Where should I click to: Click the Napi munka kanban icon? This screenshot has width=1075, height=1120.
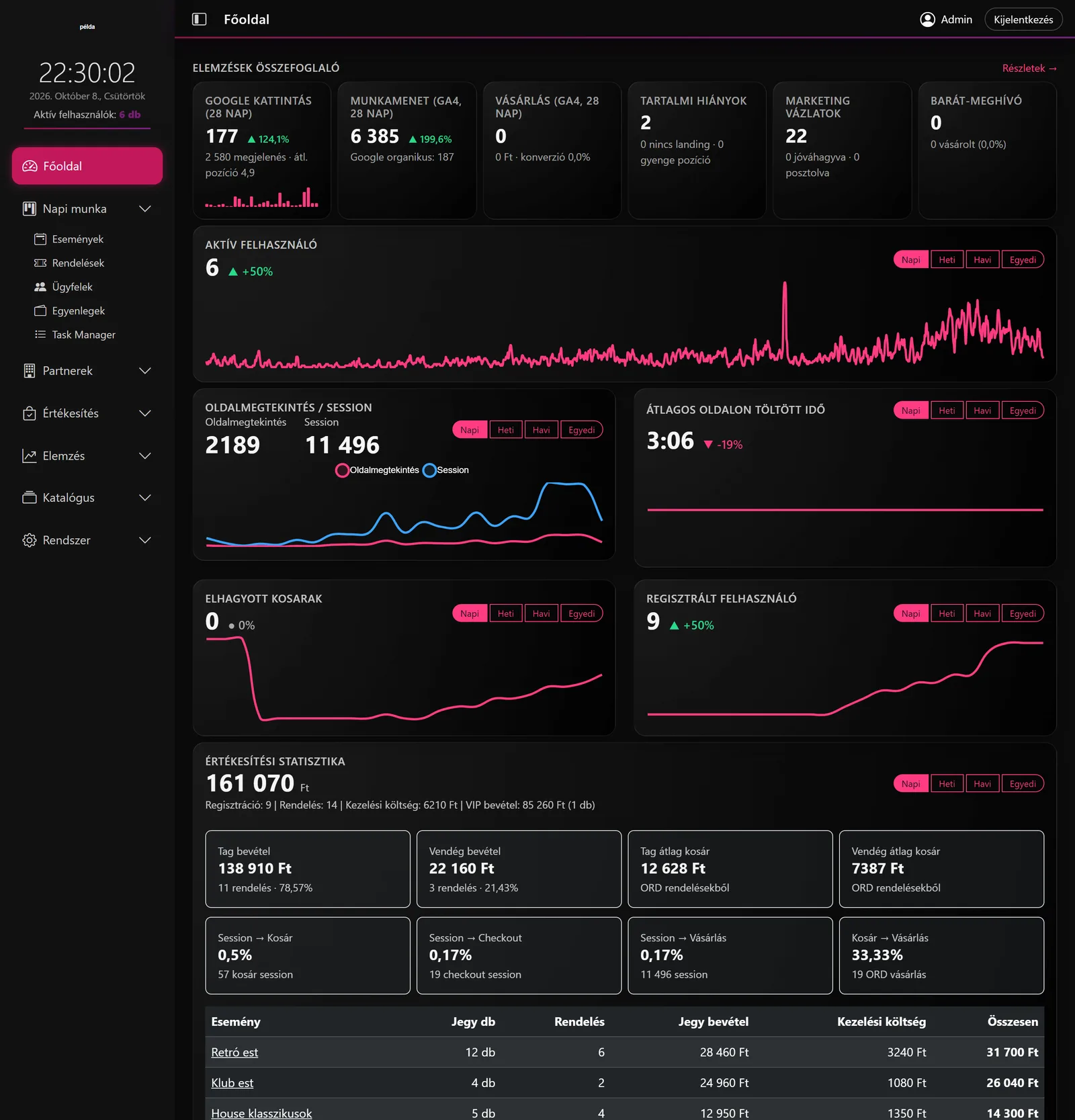(x=30, y=209)
